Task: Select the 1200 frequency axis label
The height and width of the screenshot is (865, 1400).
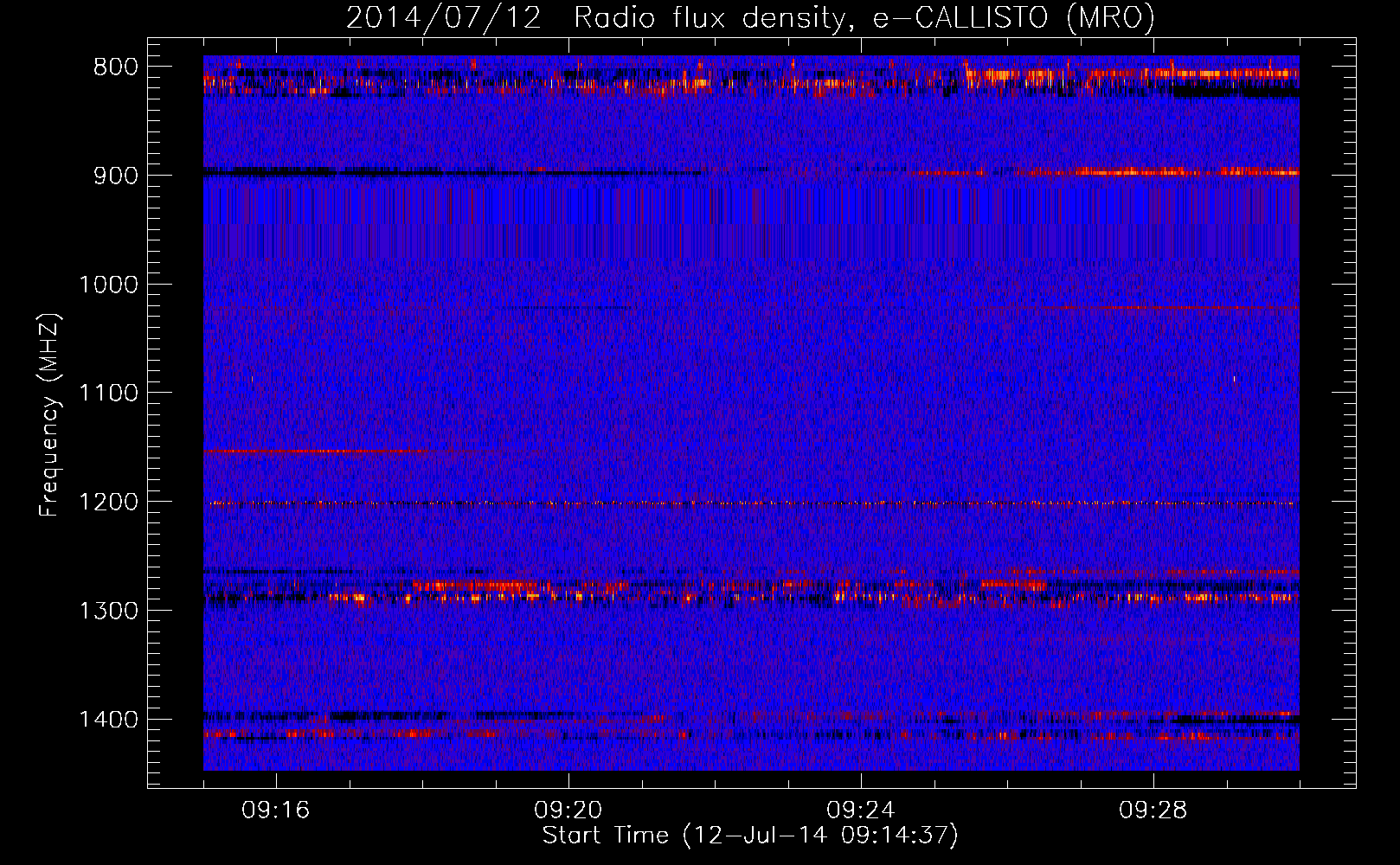Action: 108,503
